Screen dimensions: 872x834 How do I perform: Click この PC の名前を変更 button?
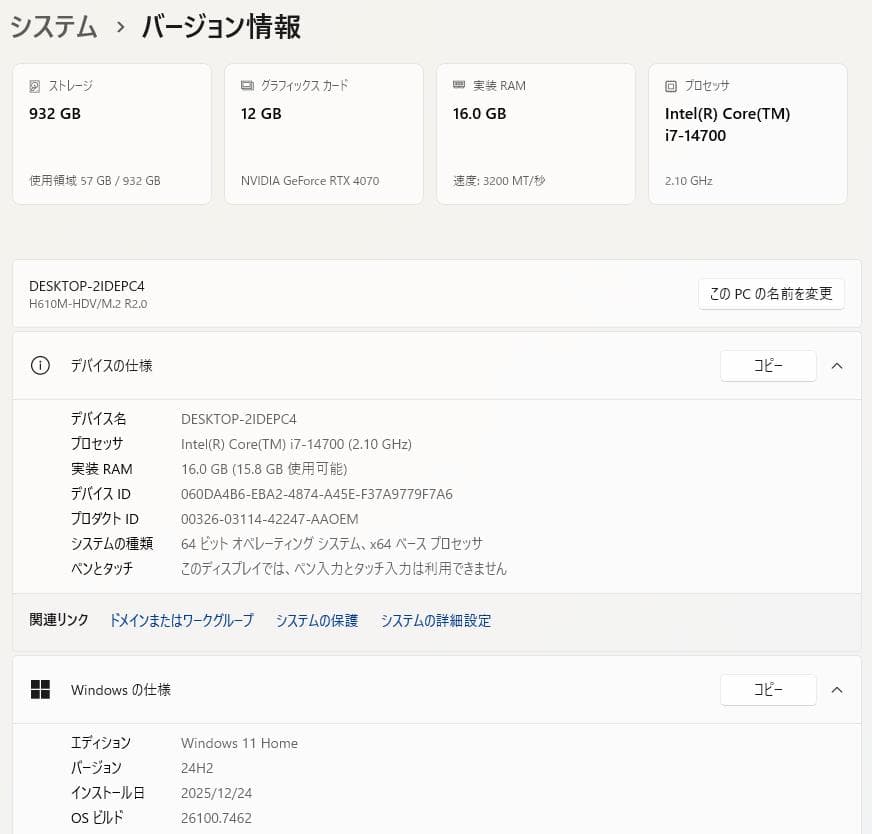click(771, 294)
